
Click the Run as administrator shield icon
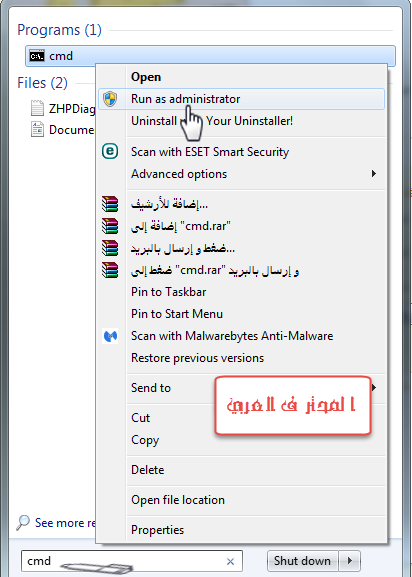110,99
